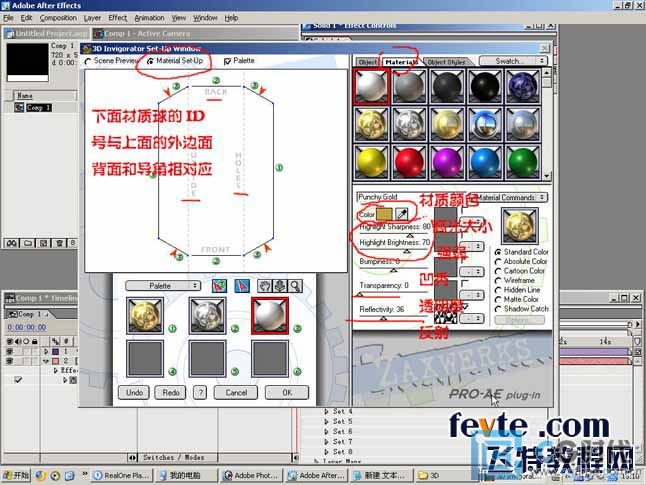
Task: Select Material Set-Up radio button
Action: click(x=150, y=61)
